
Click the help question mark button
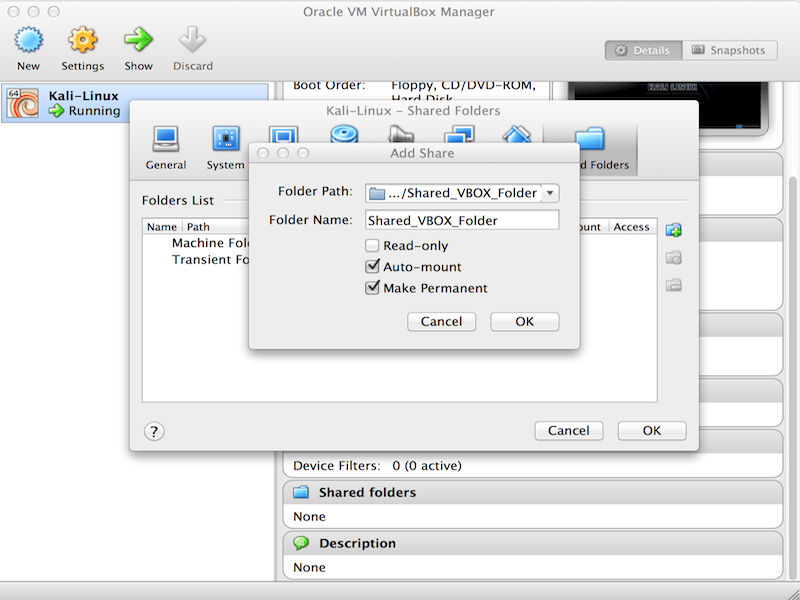click(154, 431)
